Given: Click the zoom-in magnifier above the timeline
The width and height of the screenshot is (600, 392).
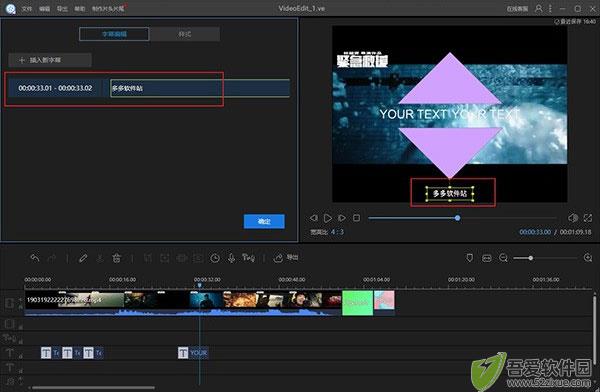Looking at the screenshot, I should point(588,258).
